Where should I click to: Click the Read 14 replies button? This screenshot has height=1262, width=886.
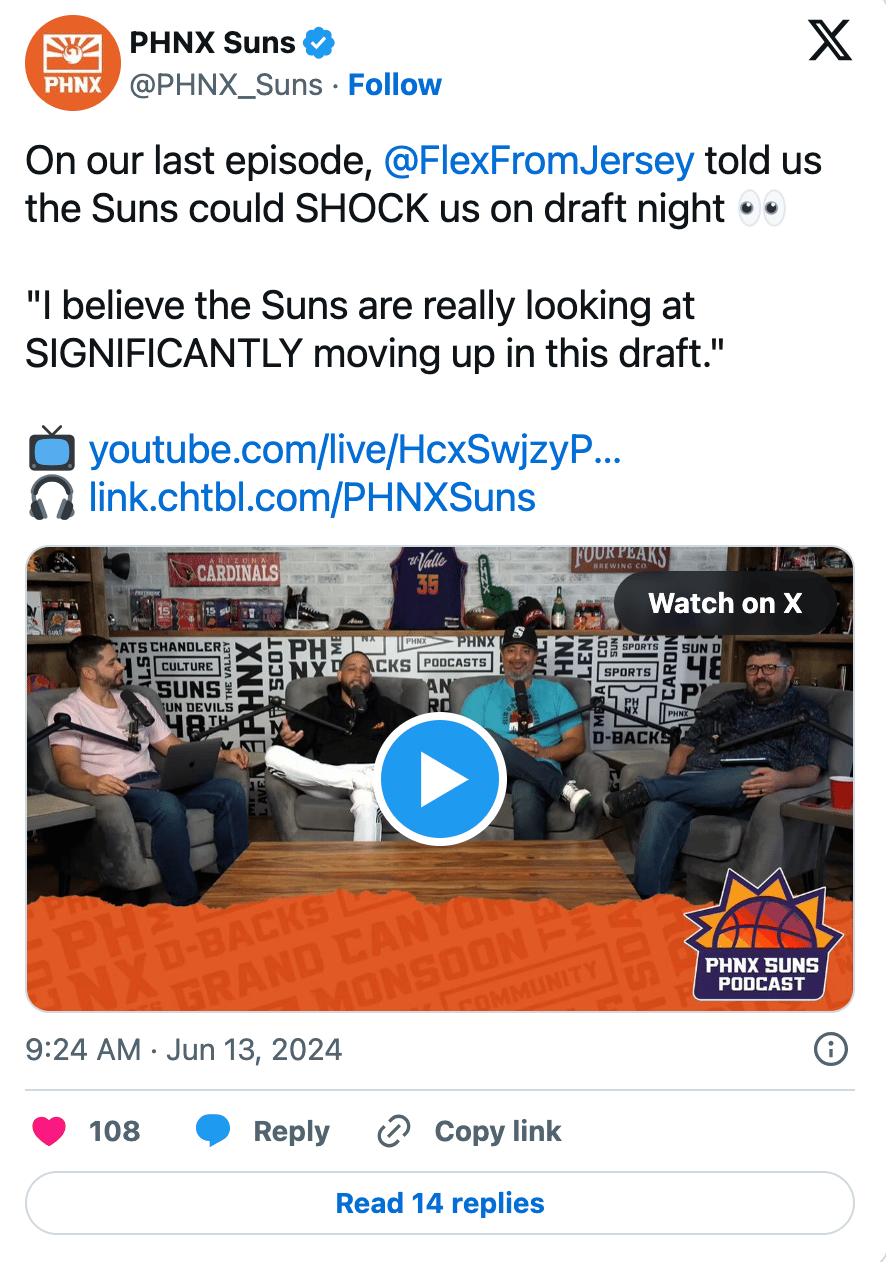pos(440,1203)
